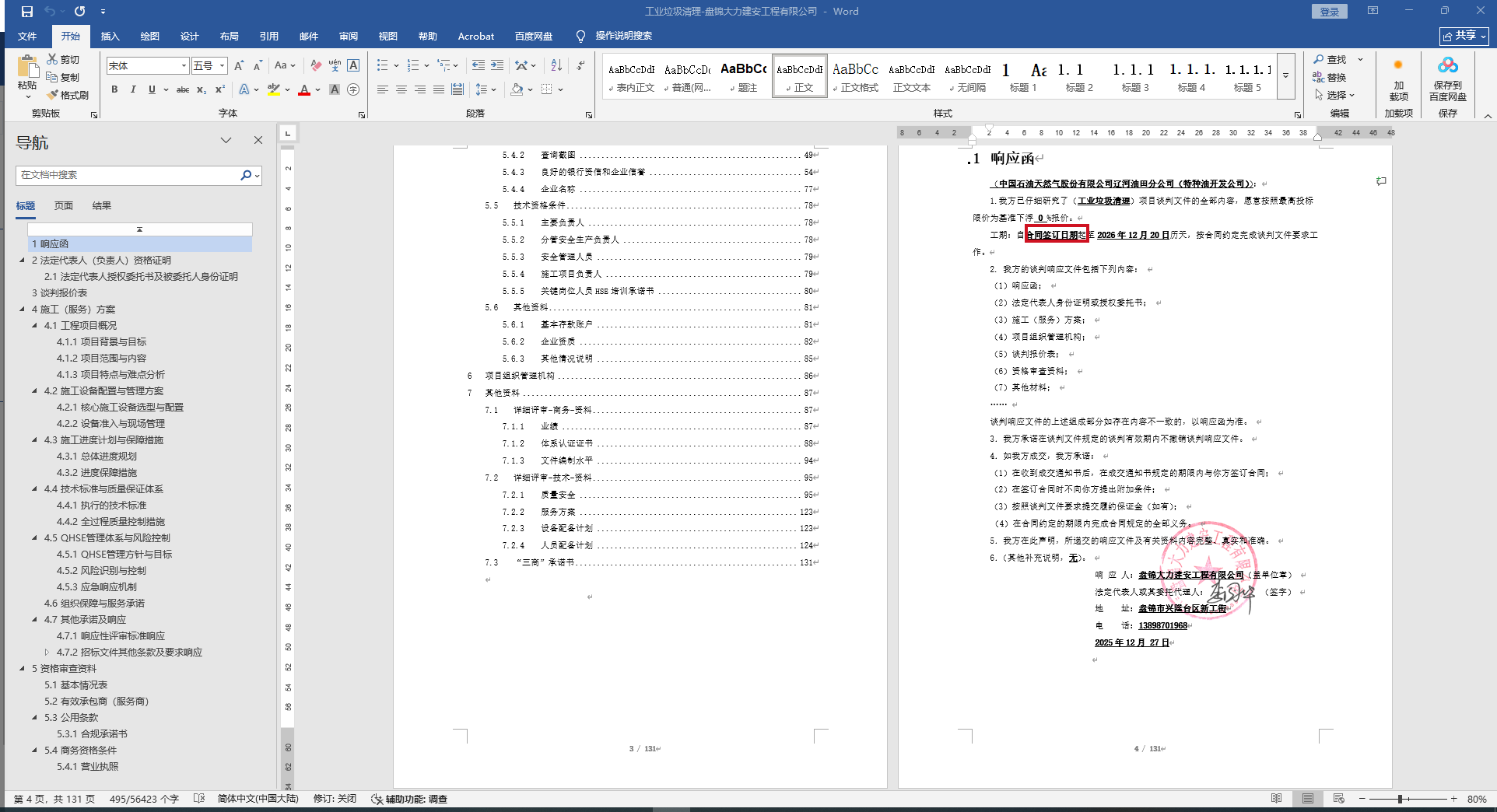This screenshot has height=812, width=1497.
Task: Click the Save icon in the title bar
Action: [27, 12]
